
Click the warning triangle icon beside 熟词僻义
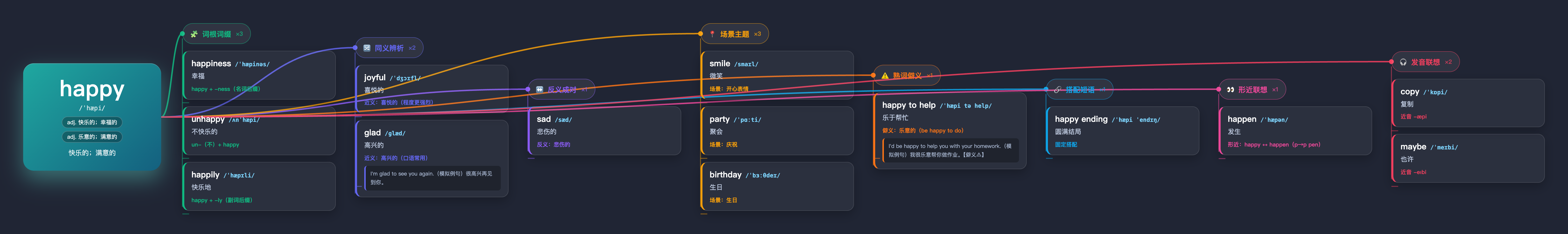pos(885,76)
